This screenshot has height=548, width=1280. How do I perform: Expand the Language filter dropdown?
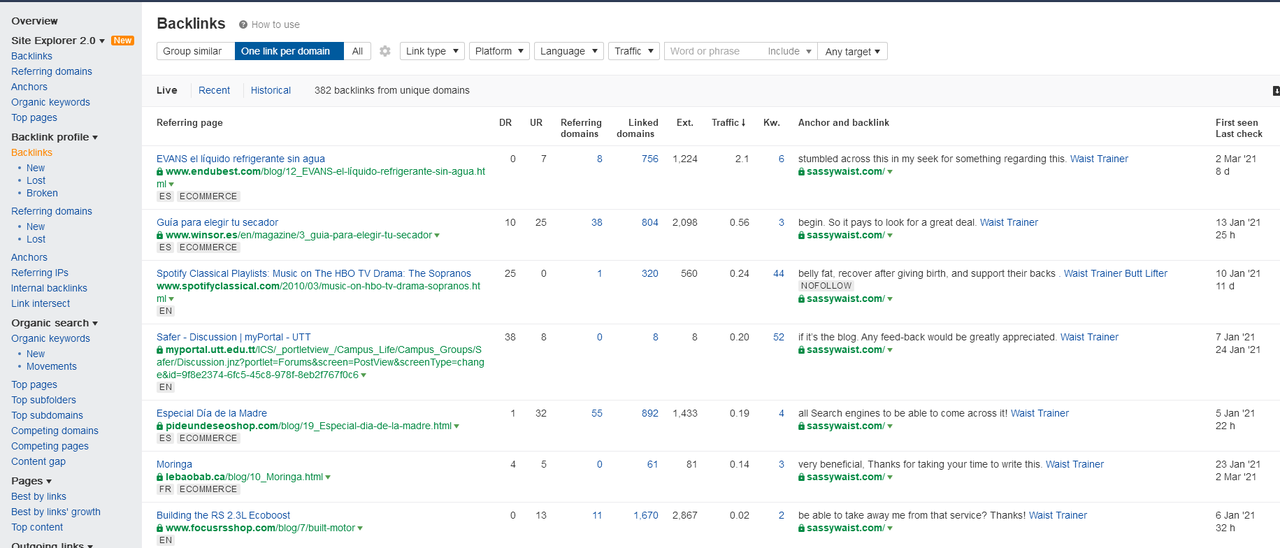568,51
